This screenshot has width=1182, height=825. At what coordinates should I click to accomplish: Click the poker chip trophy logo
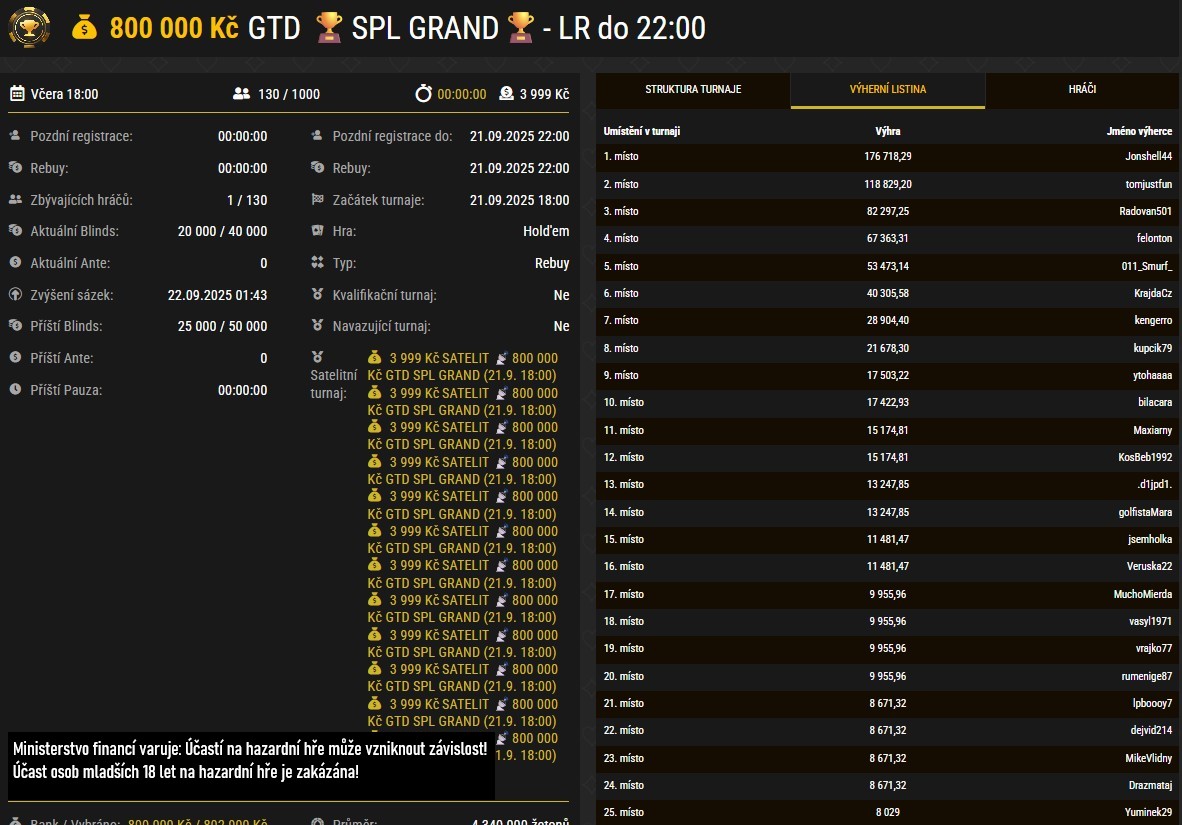click(29, 27)
